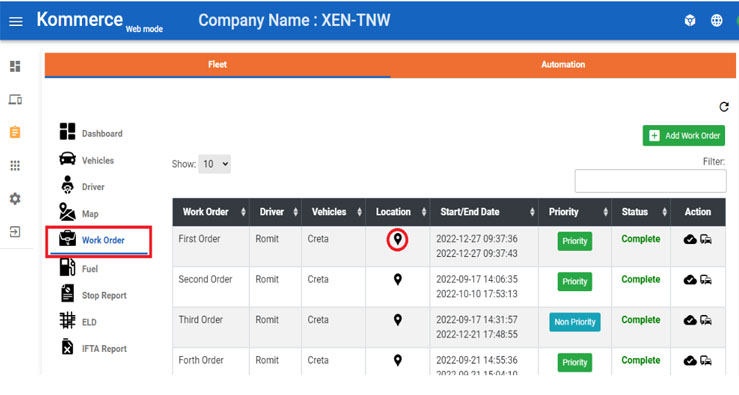This screenshot has width=739, height=395.
Task: Open the apps grid icon in the left rail
Action: click(x=15, y=165)
